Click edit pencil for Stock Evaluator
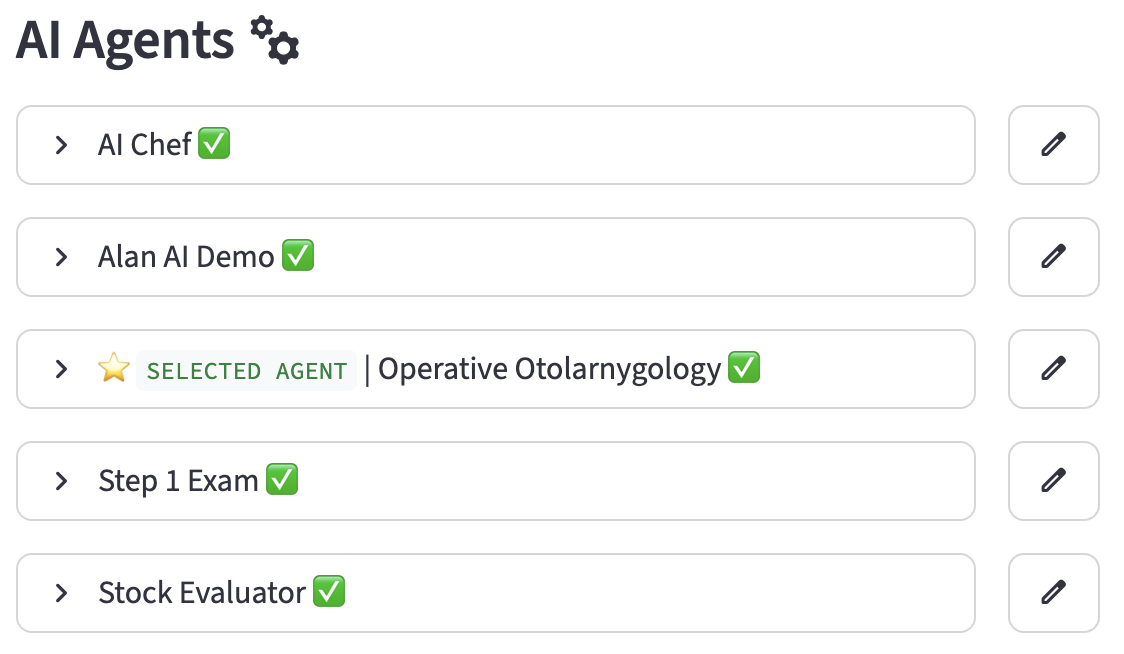1124x654 pixels. [x=1053, y=593]
